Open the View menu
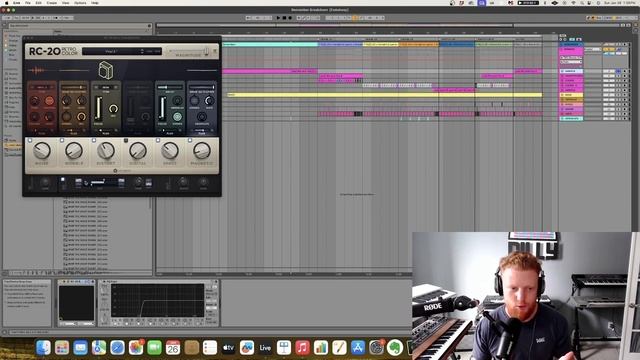 click(65, 3)
